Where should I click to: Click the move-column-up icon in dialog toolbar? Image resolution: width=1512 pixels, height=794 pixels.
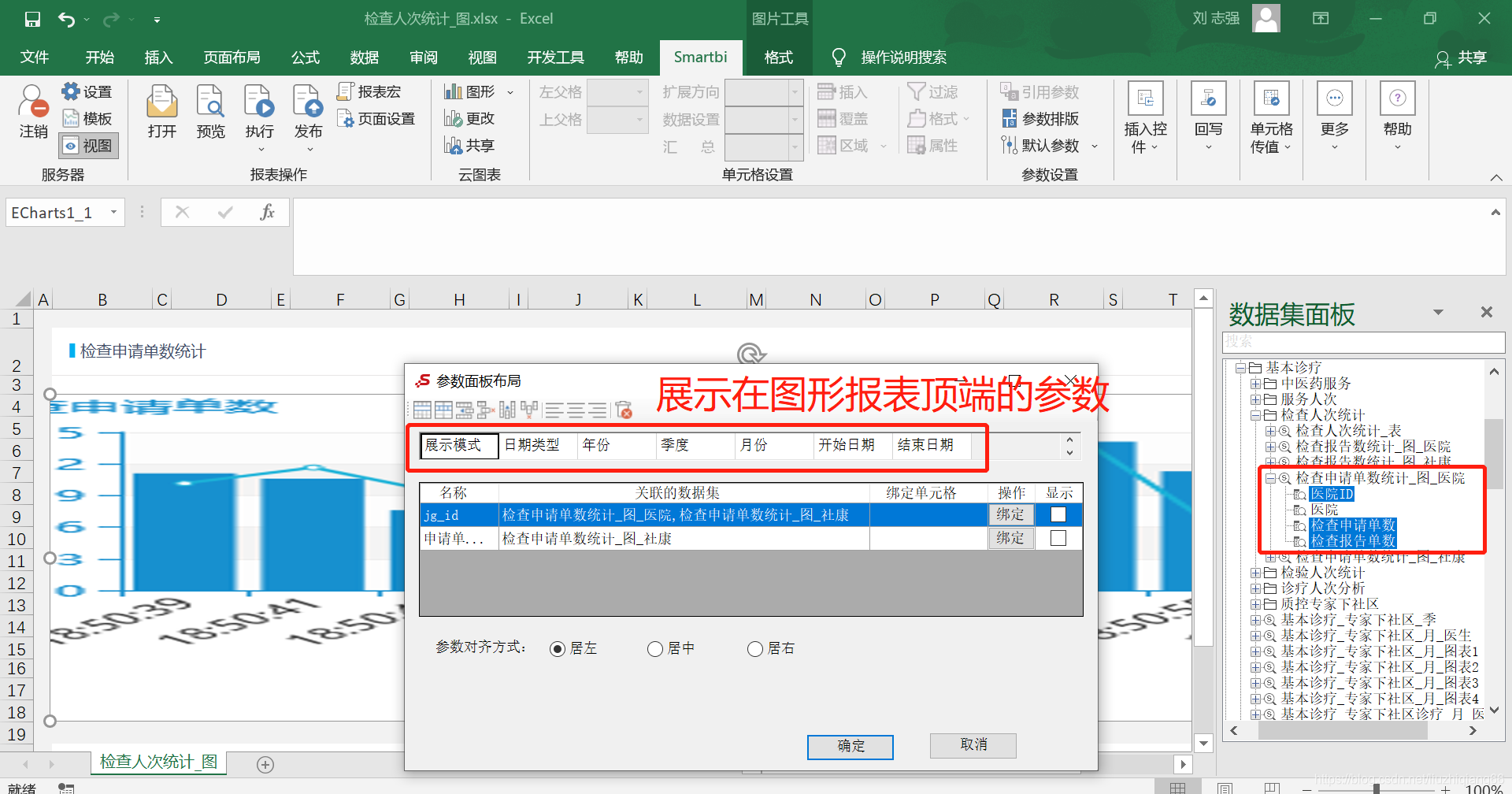click(x=507, y=410)
